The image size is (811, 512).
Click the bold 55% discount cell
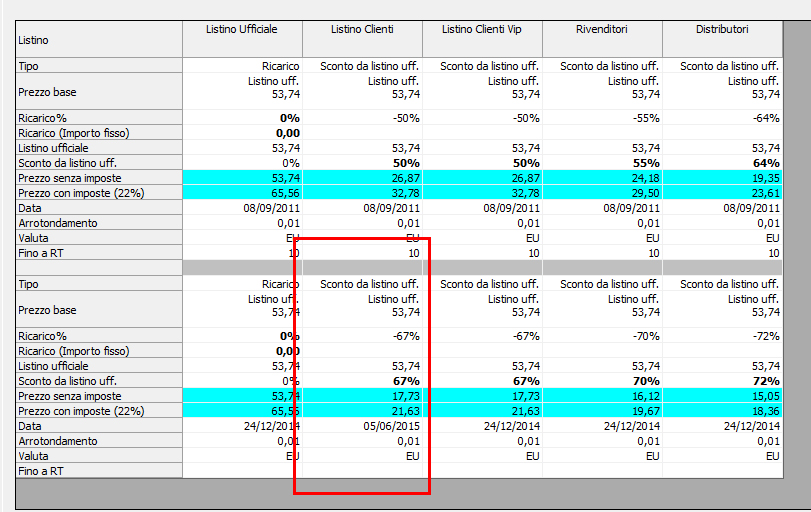point(602,163)
